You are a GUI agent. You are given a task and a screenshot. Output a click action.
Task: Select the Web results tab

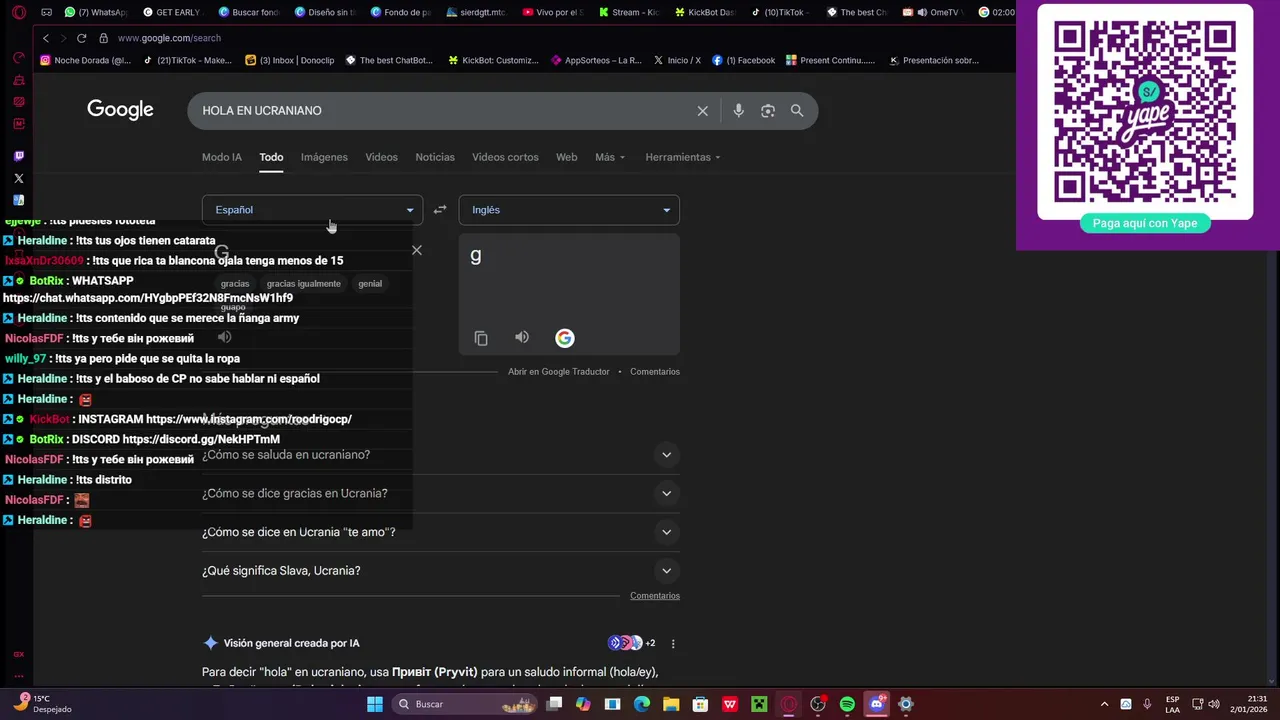[566, 157]
